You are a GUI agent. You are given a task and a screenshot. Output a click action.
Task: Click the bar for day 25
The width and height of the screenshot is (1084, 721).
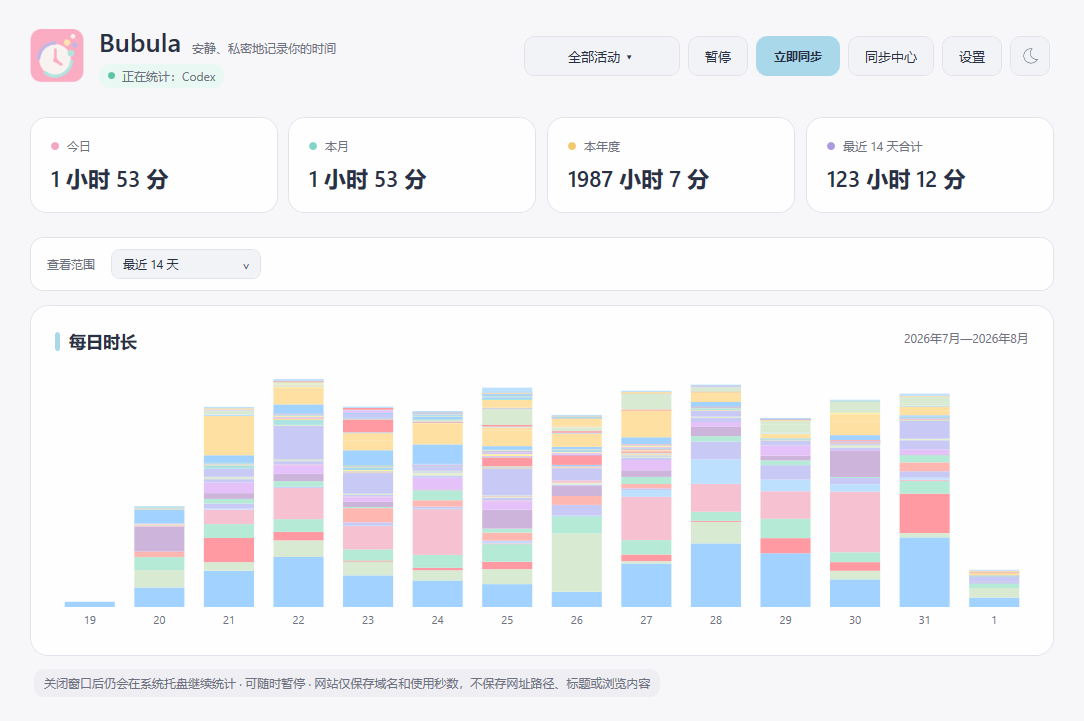[507, 497]
